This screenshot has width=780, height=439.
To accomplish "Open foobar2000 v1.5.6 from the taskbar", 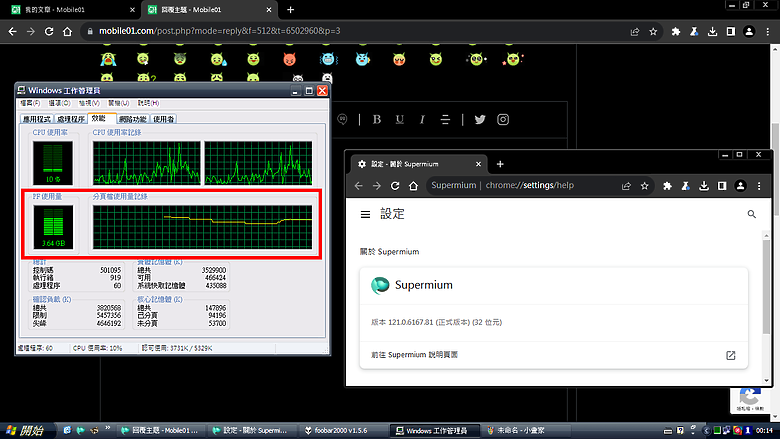I will coord(343,431).
